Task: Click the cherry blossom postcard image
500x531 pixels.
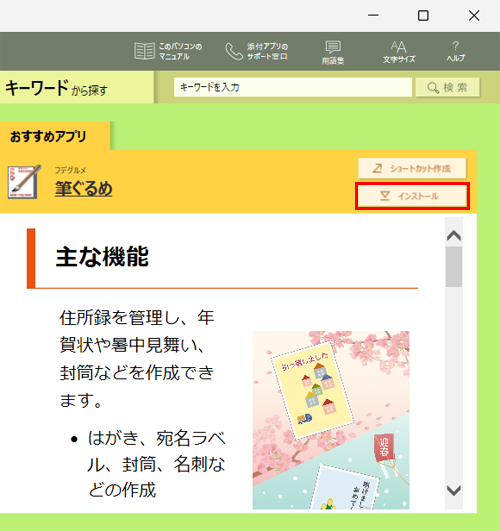Action: [x=331, y=420]
